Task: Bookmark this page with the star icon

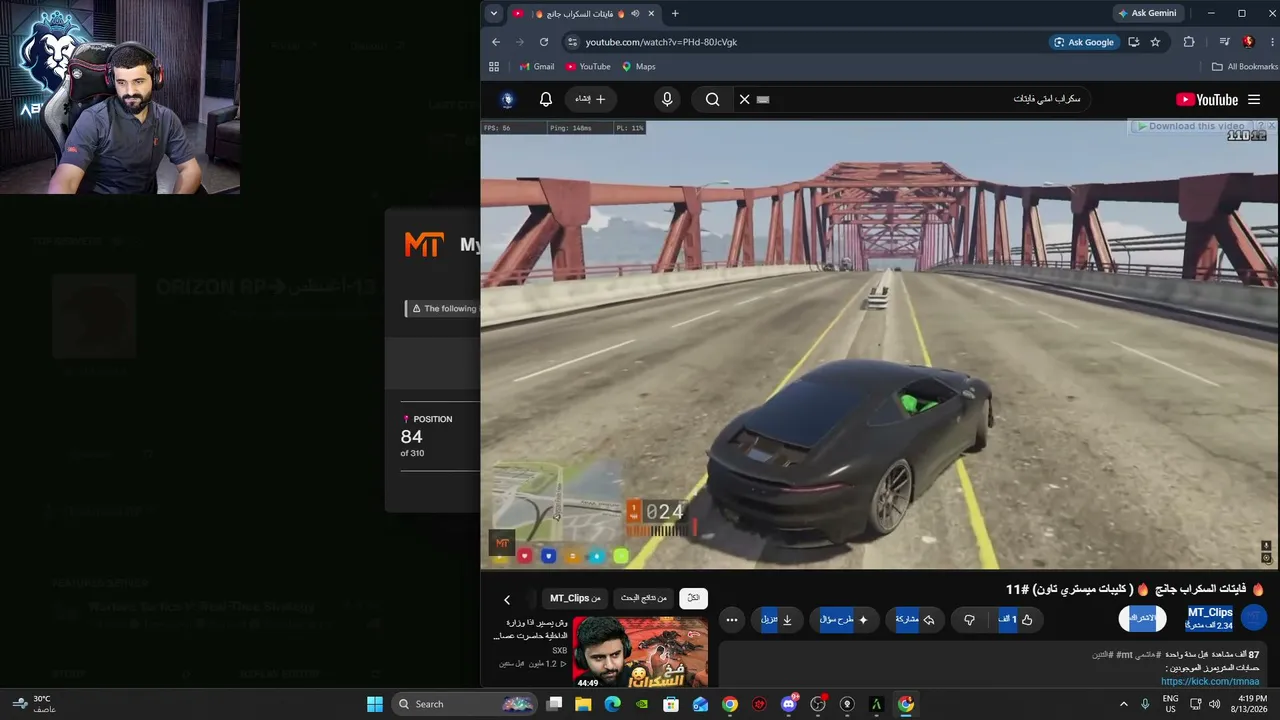Action: 1155,42
